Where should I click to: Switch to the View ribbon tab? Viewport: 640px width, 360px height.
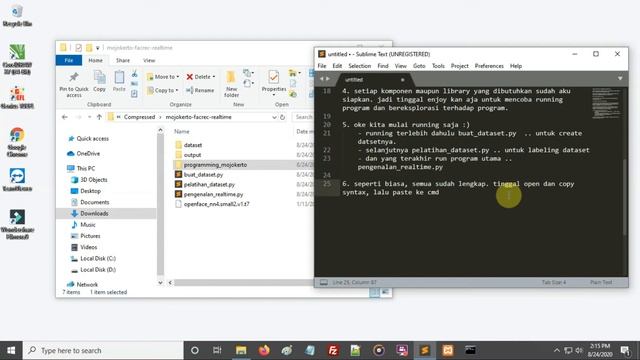click(149, 60)
